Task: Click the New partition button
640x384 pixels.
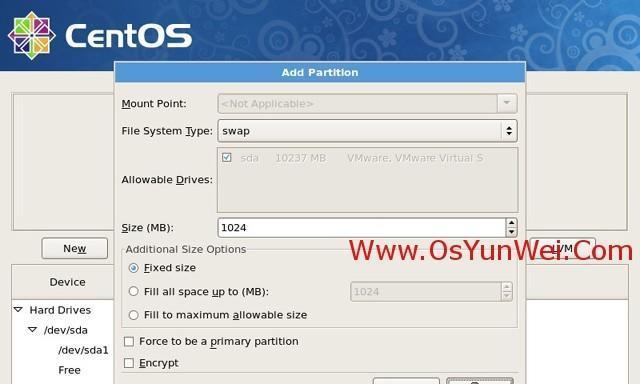Action: (x=75, y=249)
